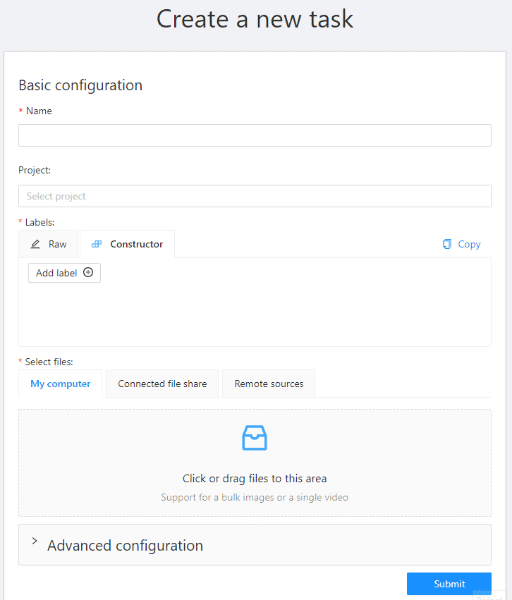Switch to the Raw labels tab
Viewport: 512px width, 600px height.
coord(48,244)
